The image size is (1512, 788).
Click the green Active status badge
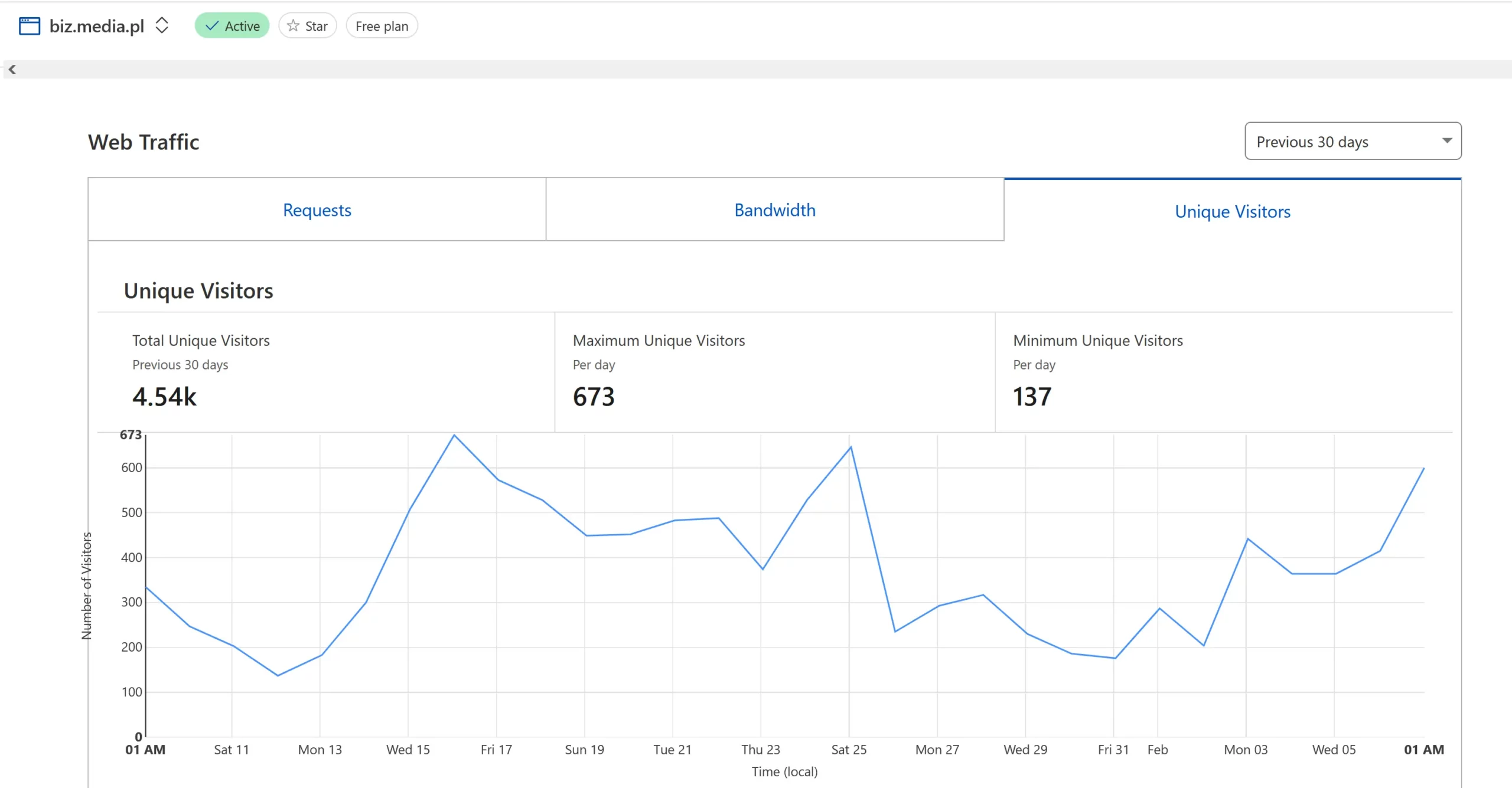pyautogui.click(x=232, y=26)
